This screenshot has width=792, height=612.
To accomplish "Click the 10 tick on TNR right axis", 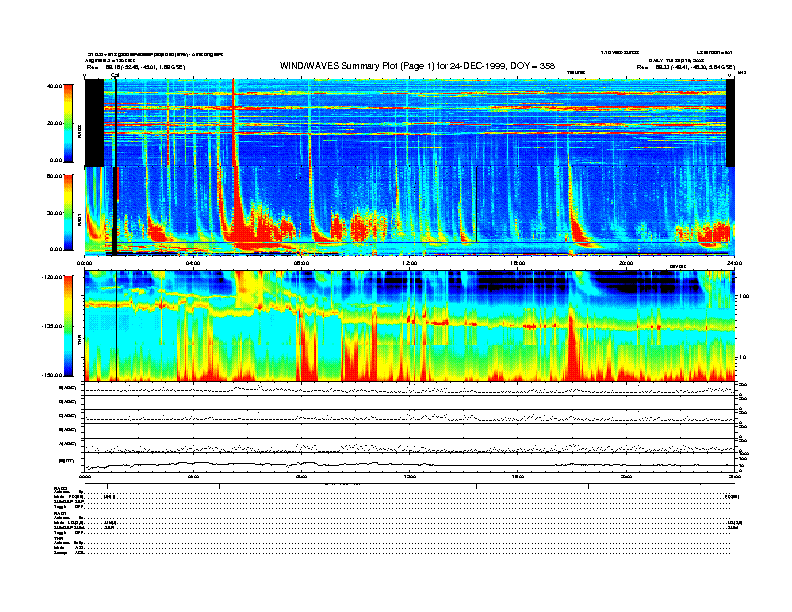I will click(x=742, y=358).
